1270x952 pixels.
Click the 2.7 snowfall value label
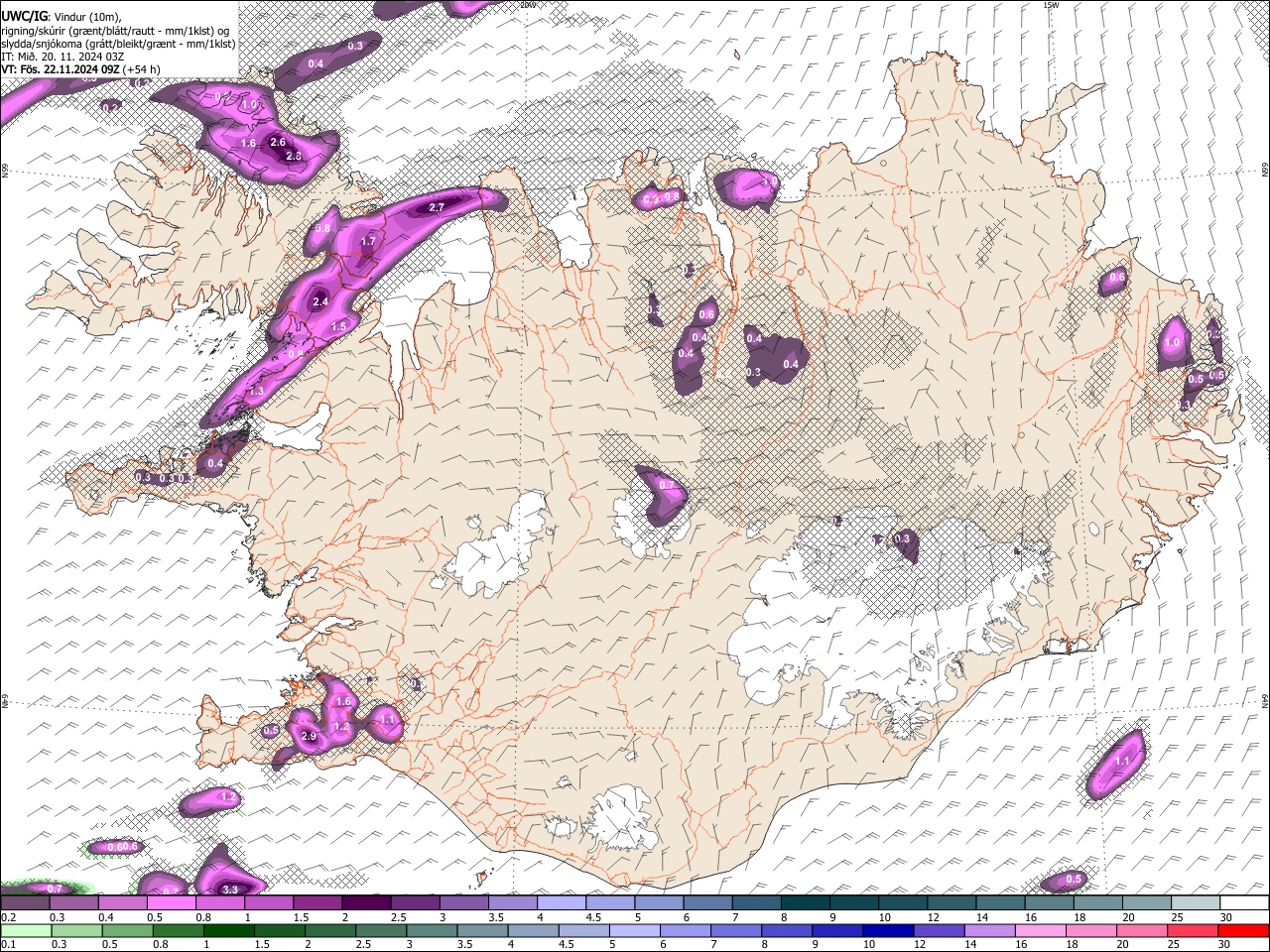pyautogui.click(x=437, y=207)
